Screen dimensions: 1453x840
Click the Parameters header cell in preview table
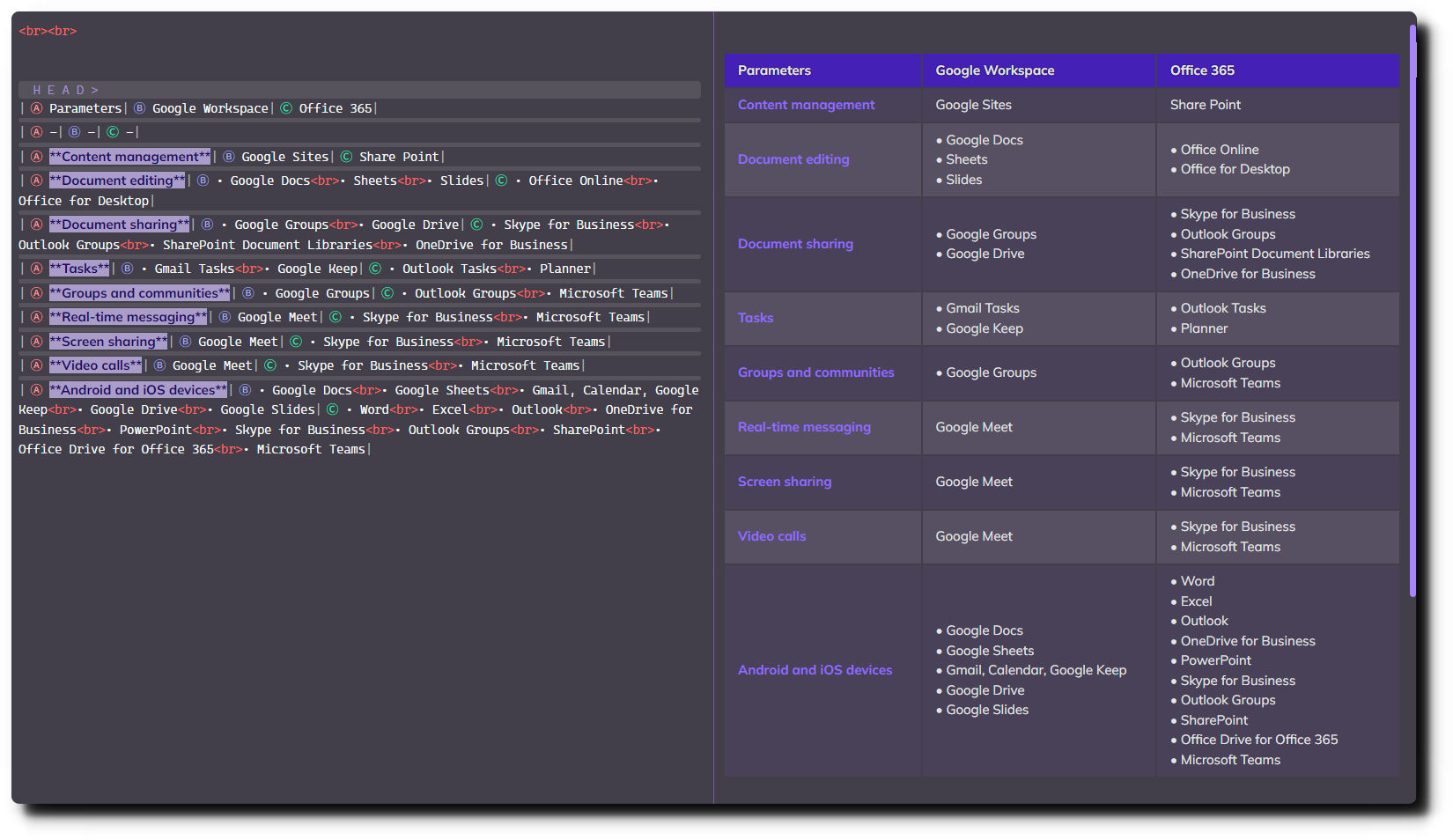coord(822,70)
